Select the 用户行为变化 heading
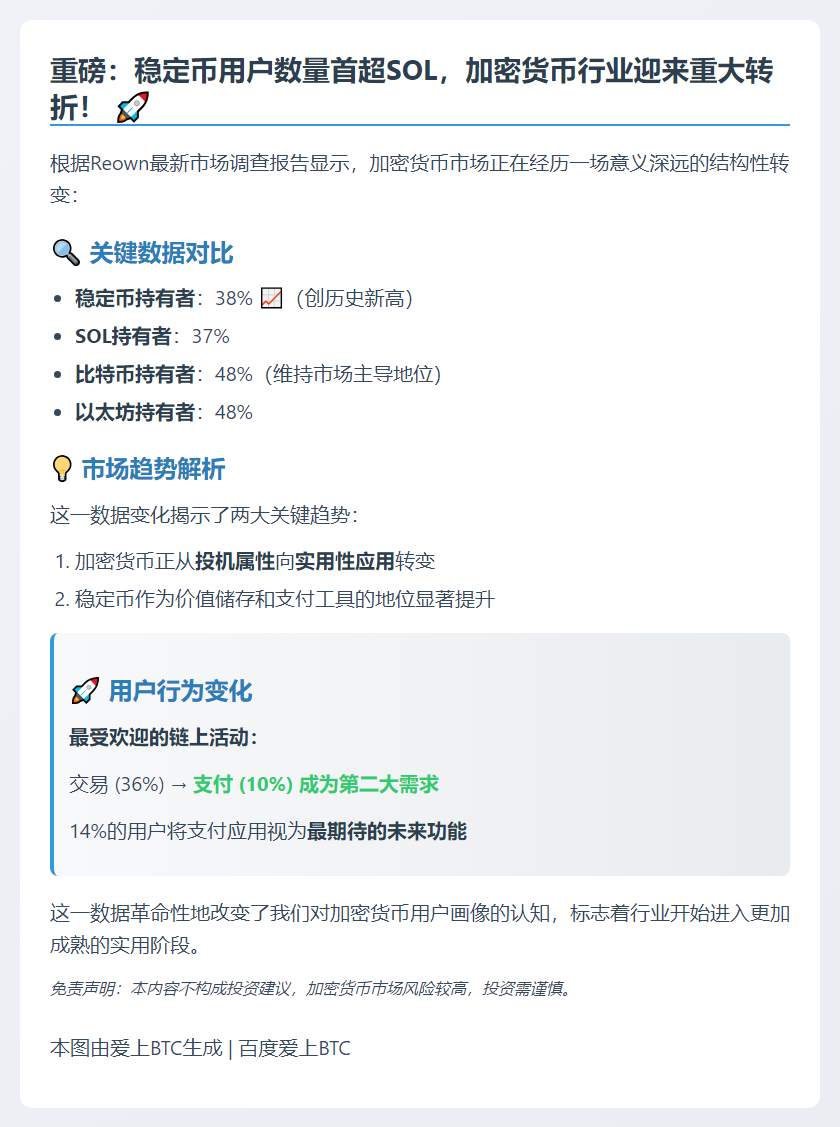Viewport: 840px width, 1127px height. point(180,691)
